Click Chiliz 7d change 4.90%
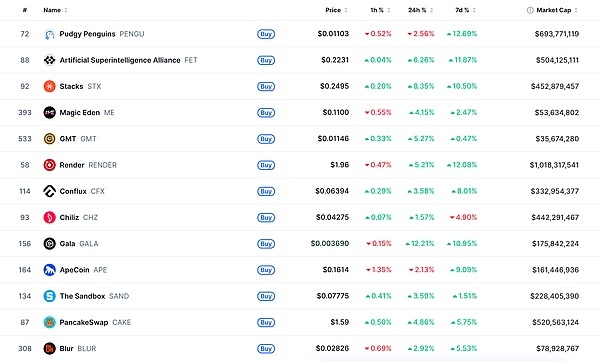 [463, 217]
